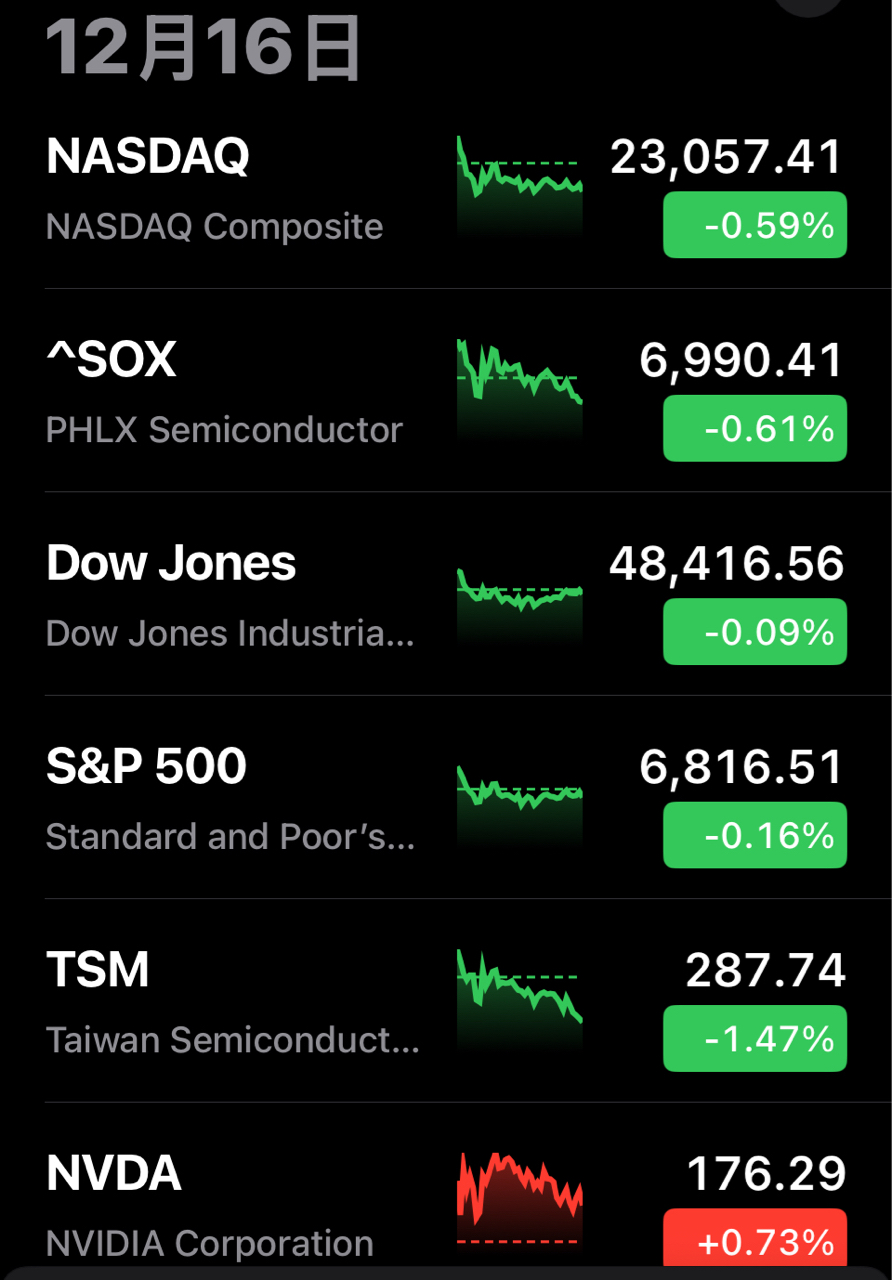Toggle the NVDA +0.73% red badge

(x=755, y=1242)
